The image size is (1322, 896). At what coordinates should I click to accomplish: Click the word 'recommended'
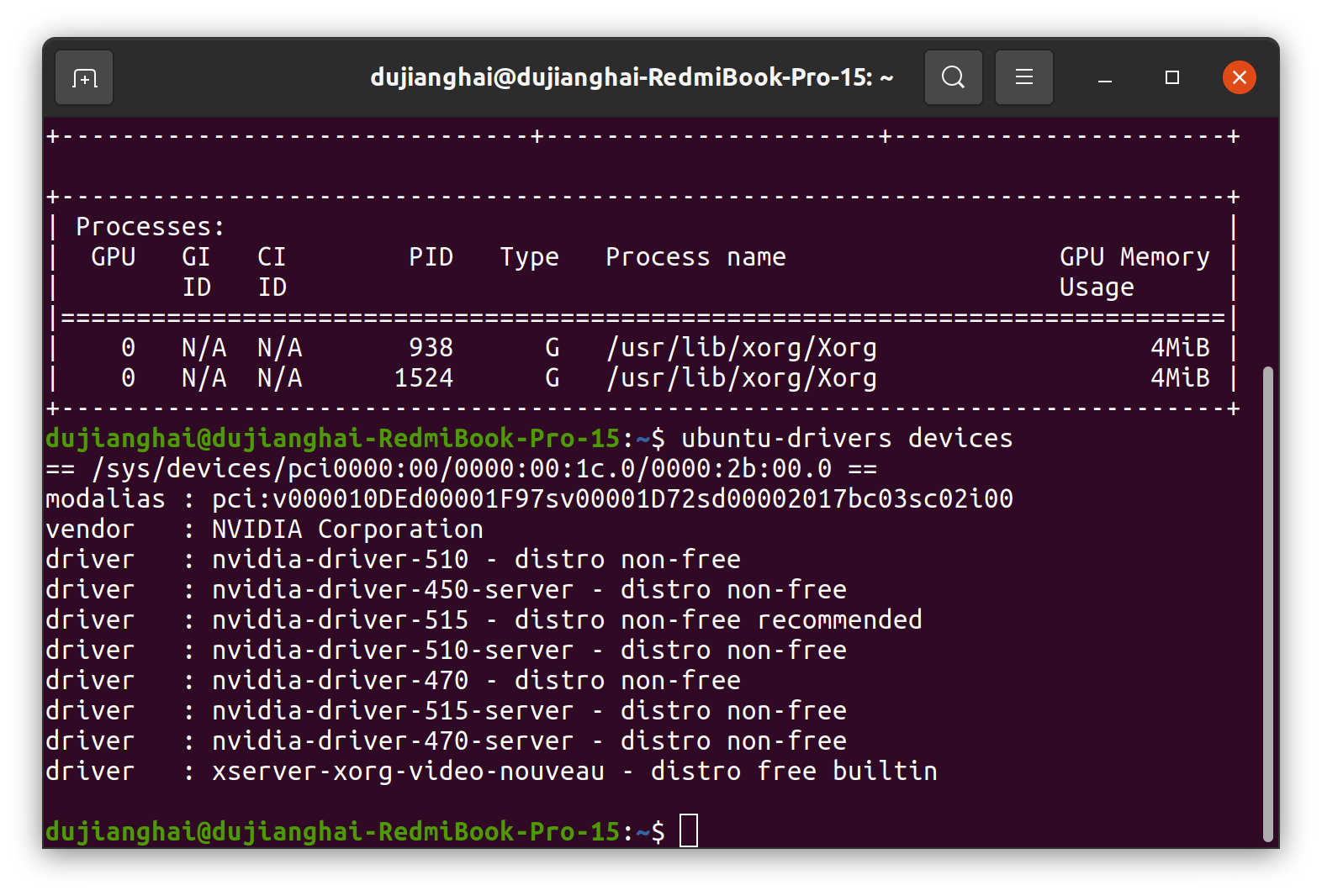coord(839,619)
